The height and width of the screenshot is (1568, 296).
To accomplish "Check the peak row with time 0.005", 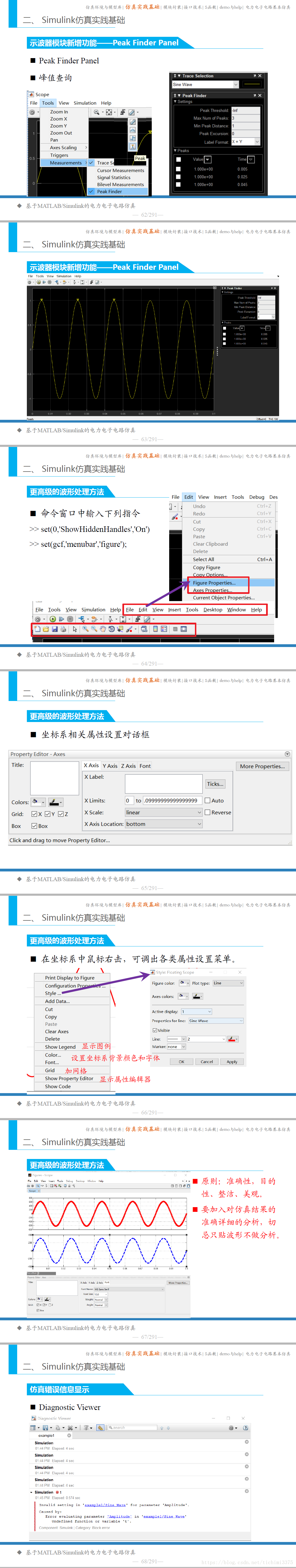I will point(178,169).
